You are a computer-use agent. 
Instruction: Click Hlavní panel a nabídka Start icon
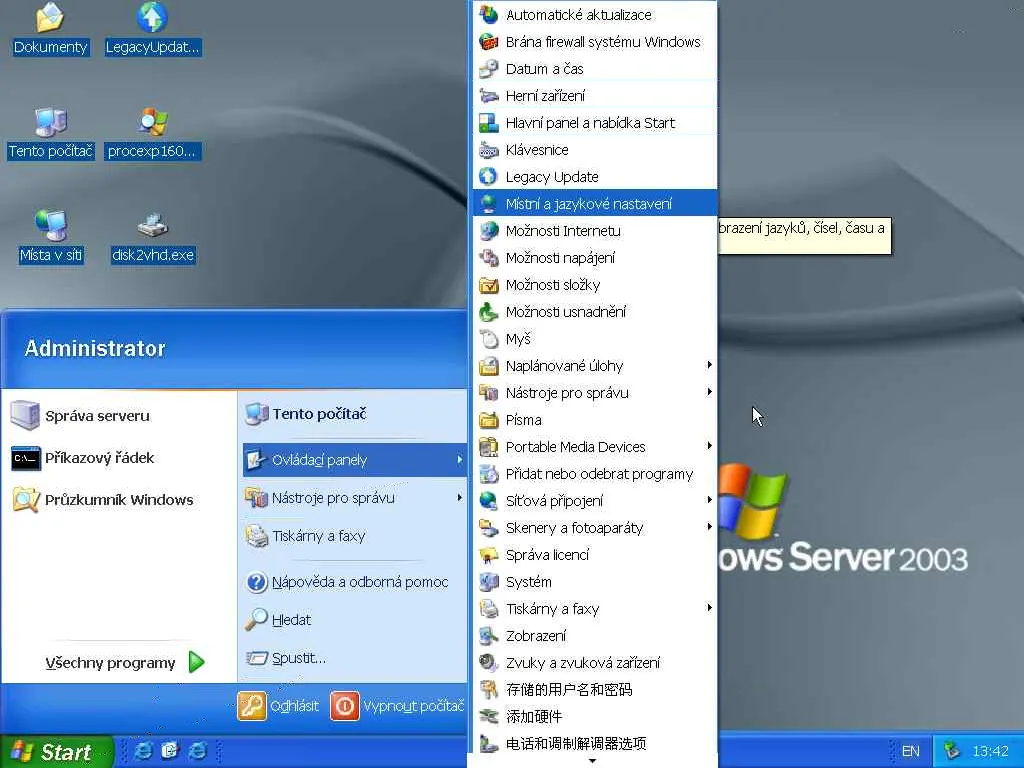[488, 123]
